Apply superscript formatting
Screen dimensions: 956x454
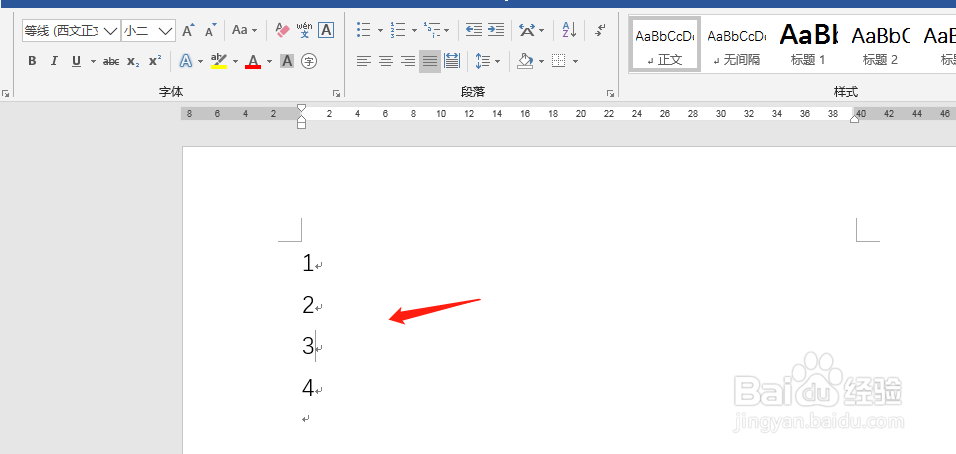click(155, 61)
